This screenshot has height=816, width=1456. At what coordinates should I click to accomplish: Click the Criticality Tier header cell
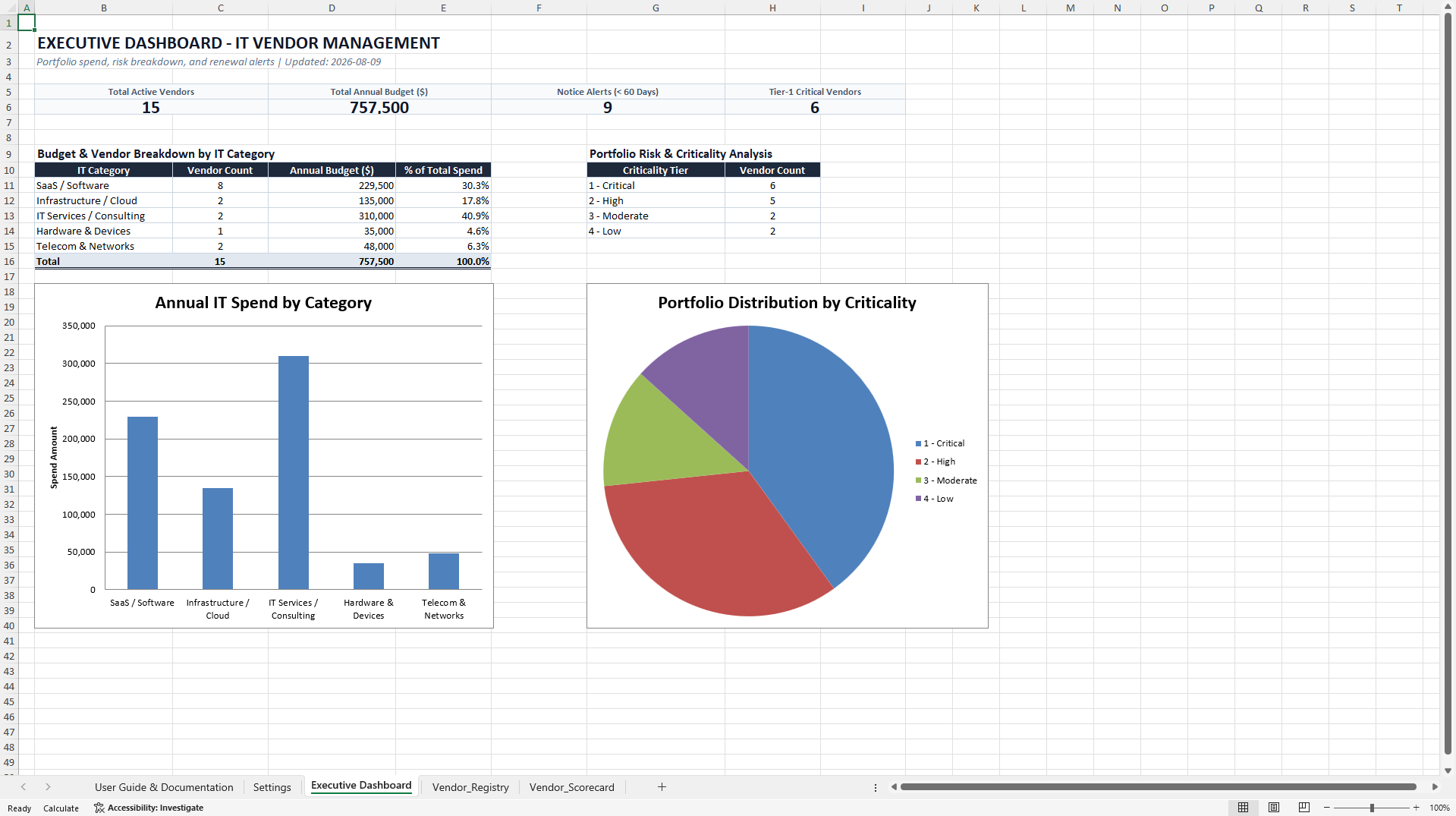point(656,170)
